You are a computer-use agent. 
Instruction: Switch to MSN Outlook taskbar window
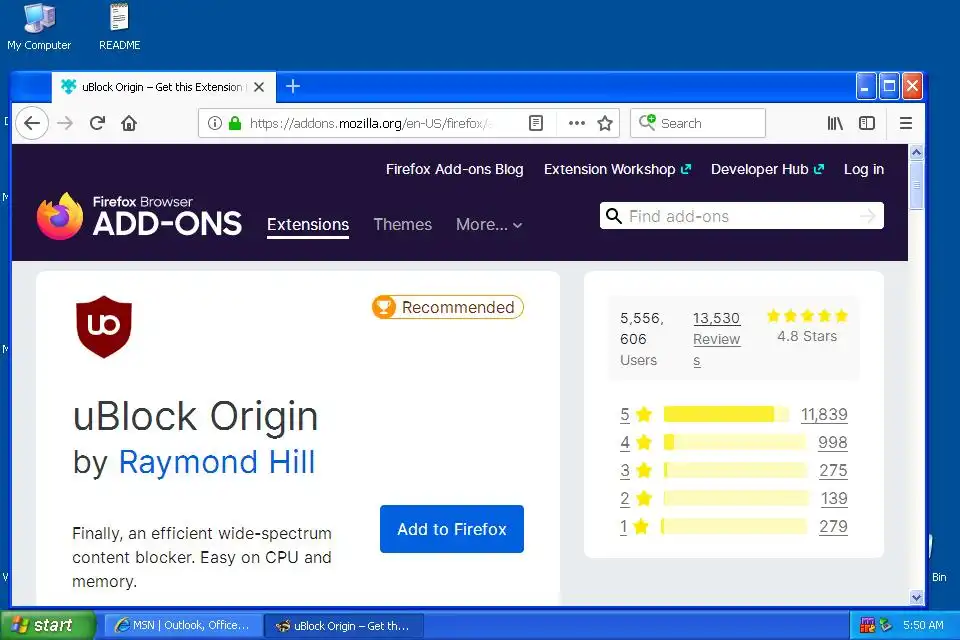(183, 625)
